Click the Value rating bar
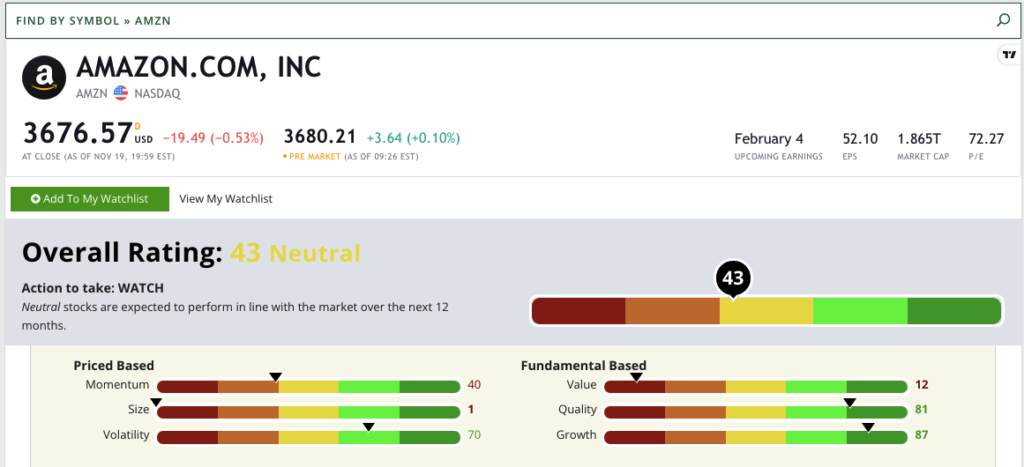The image size is (1024, 467). coord(756,386)
